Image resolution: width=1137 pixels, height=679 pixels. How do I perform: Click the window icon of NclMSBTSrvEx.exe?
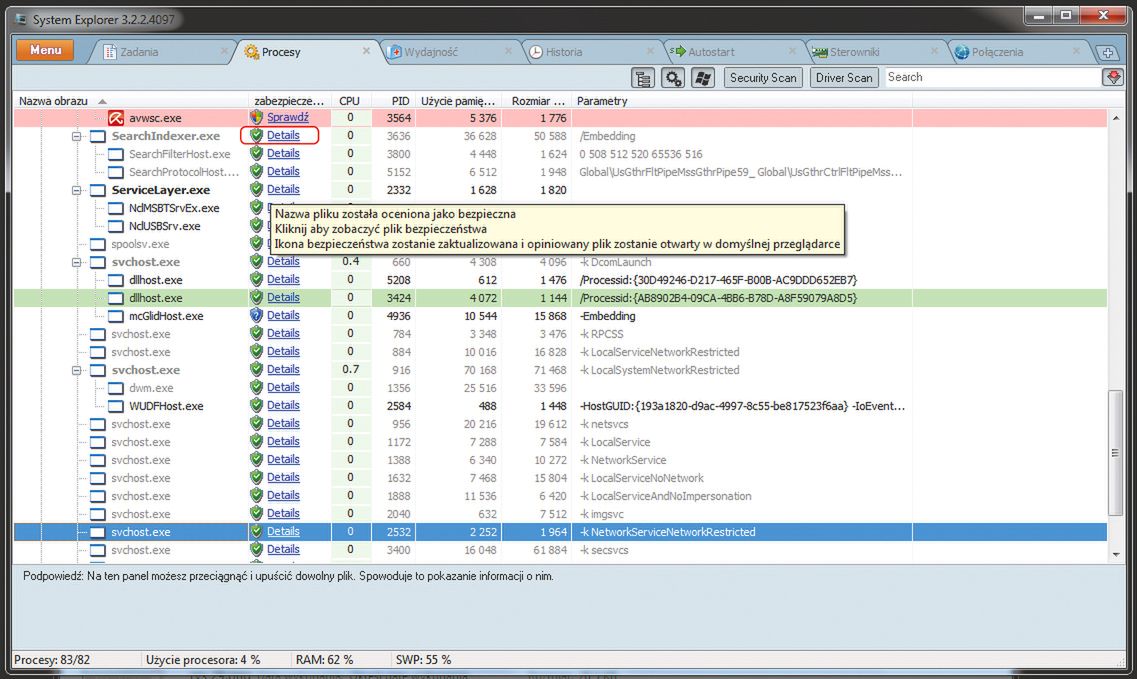[x=116, y=208]
